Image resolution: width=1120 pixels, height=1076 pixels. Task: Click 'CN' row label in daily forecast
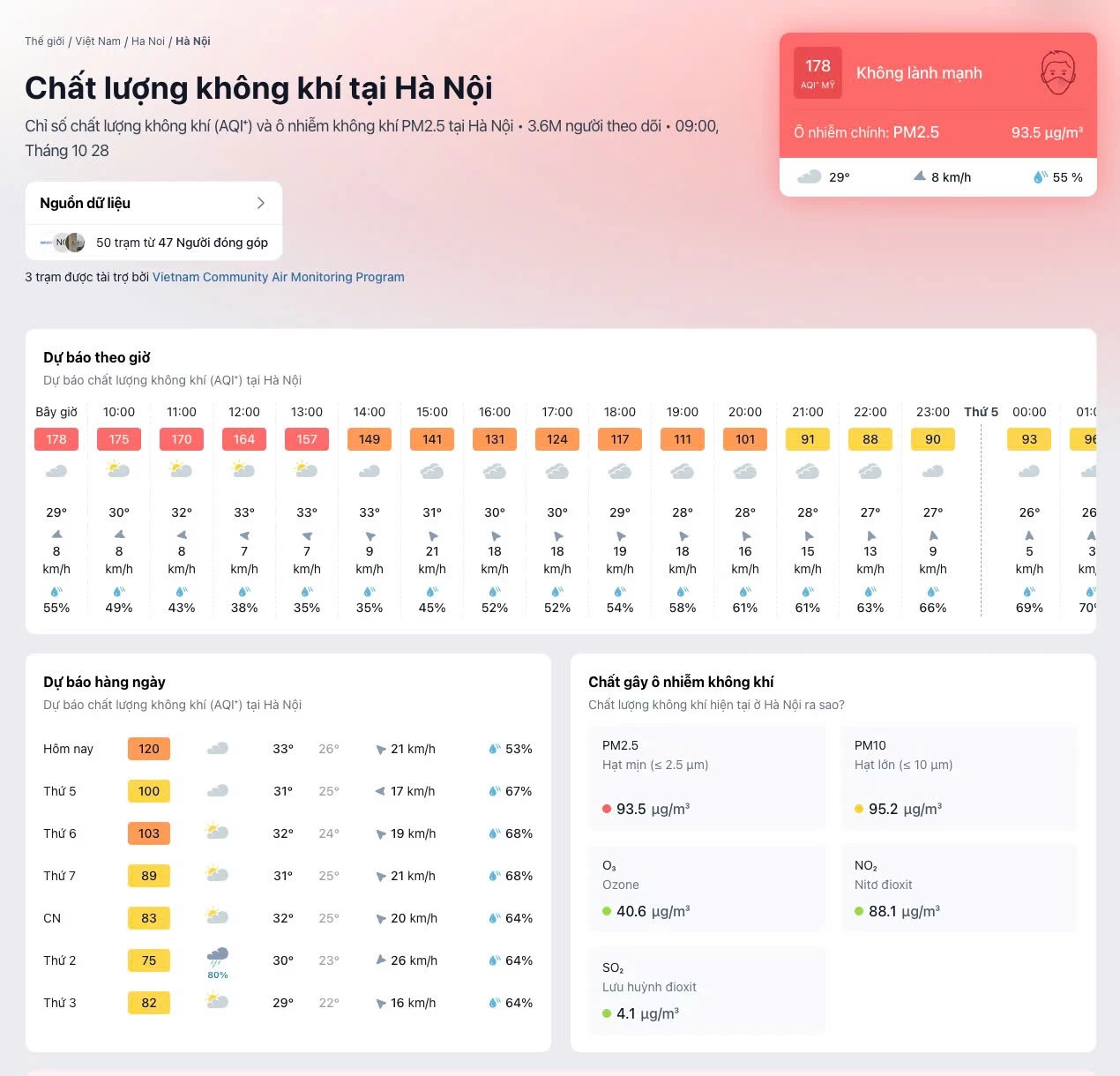(x=52, y=918)
